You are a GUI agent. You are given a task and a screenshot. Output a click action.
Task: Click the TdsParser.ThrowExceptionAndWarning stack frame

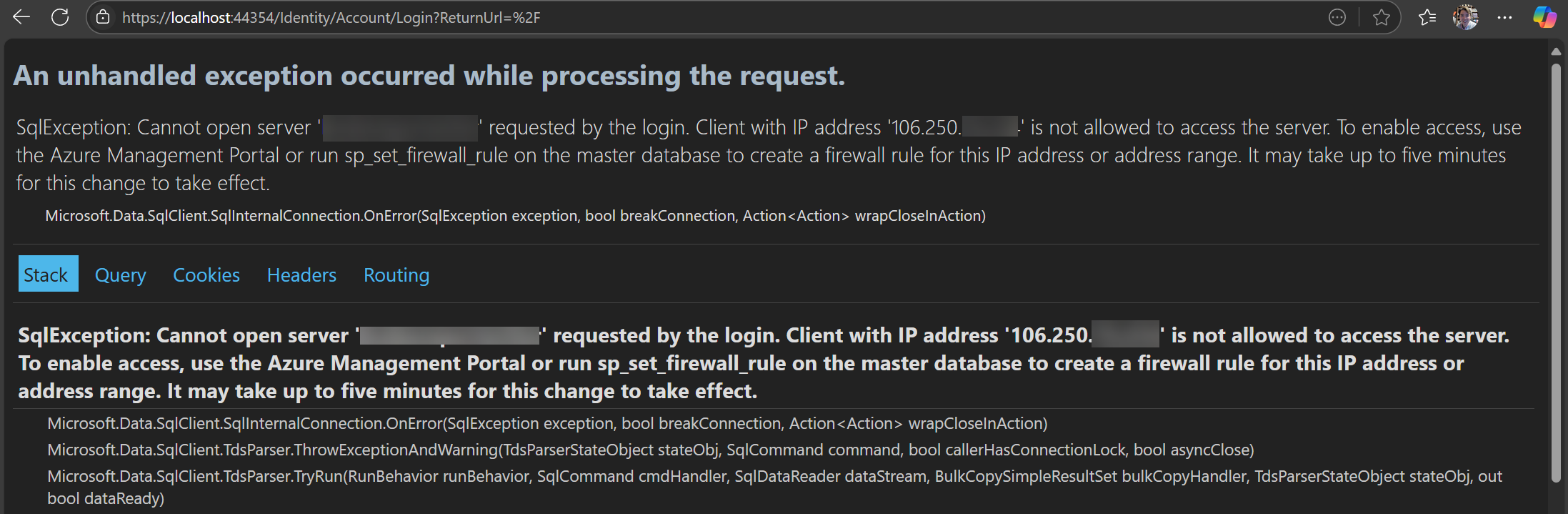tap(650, 450)
